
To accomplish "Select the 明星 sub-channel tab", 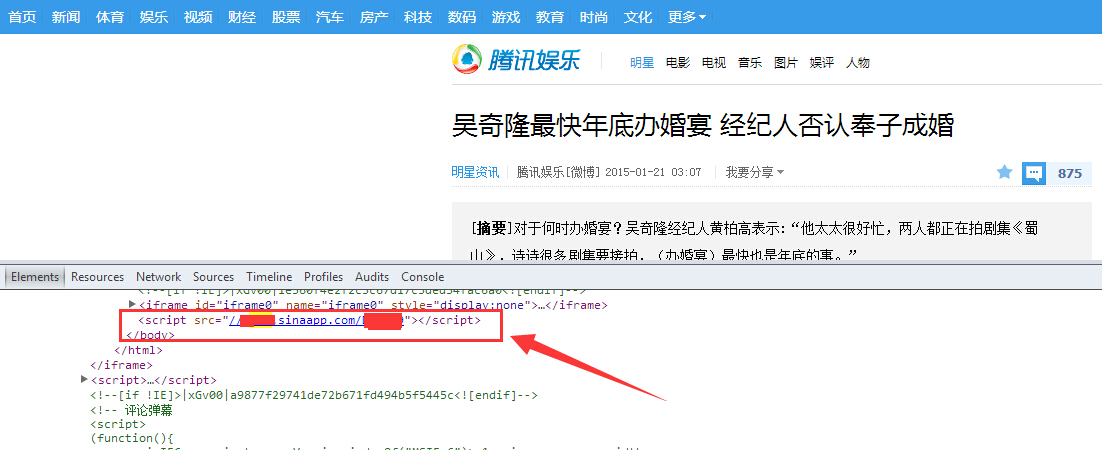I will pos(642,63).
